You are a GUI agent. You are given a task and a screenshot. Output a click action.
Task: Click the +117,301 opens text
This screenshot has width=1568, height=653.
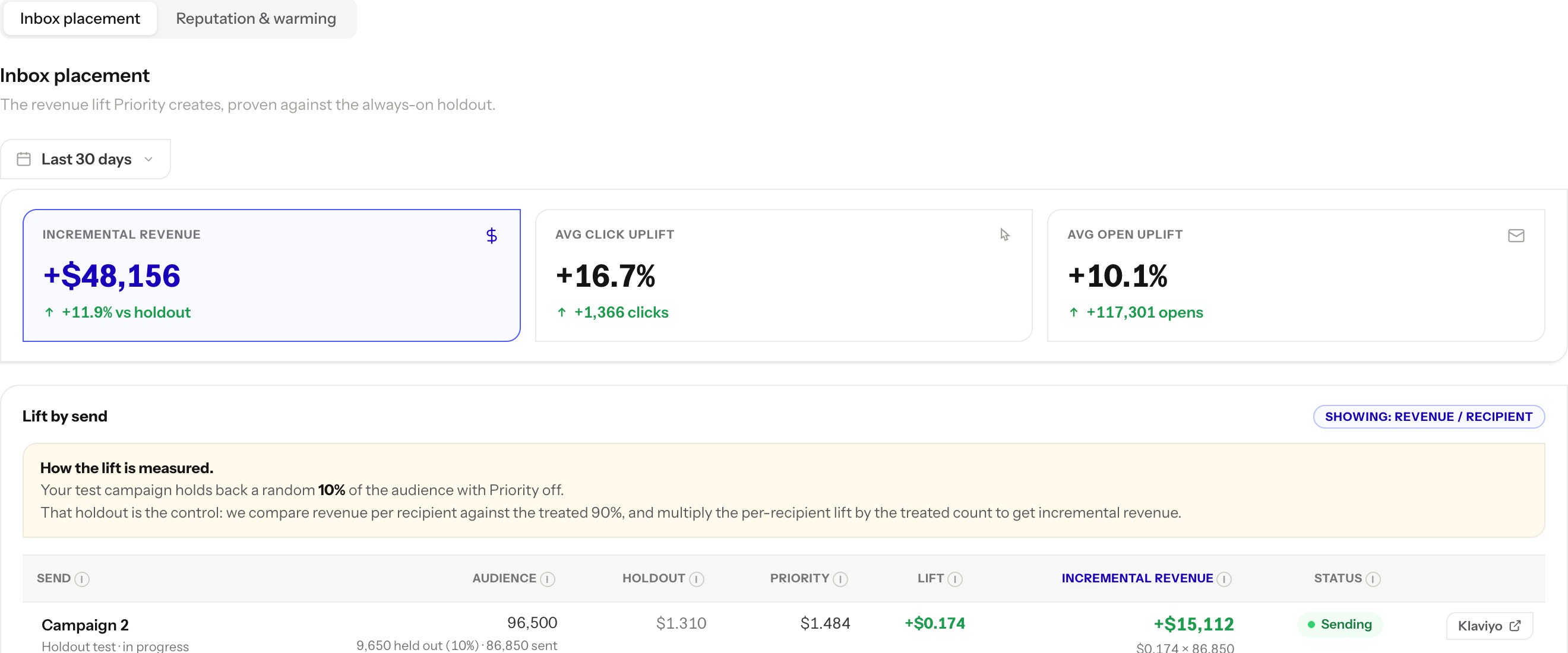(1145, 312)
